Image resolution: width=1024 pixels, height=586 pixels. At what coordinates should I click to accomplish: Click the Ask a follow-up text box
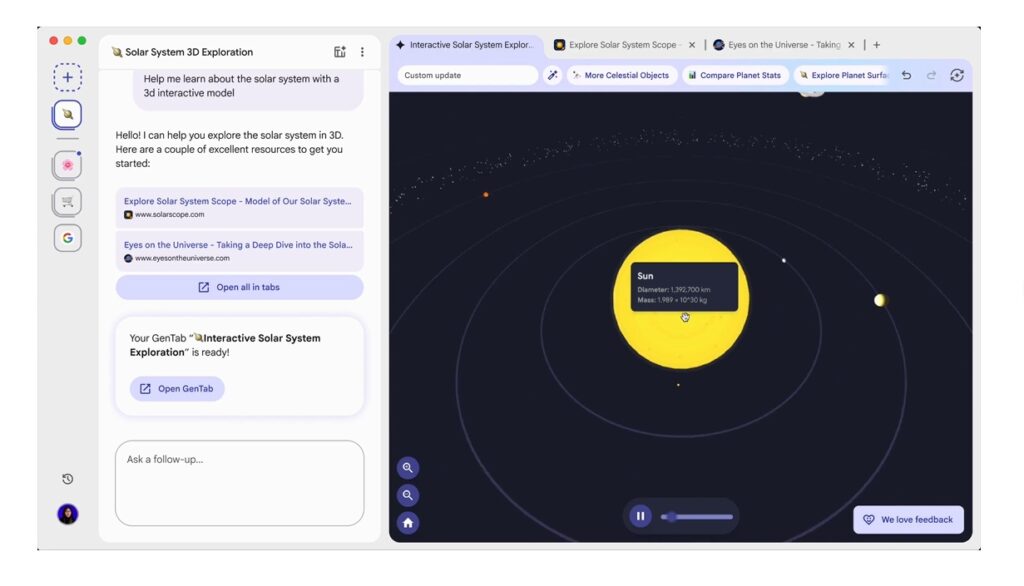(x=239, y=482)
